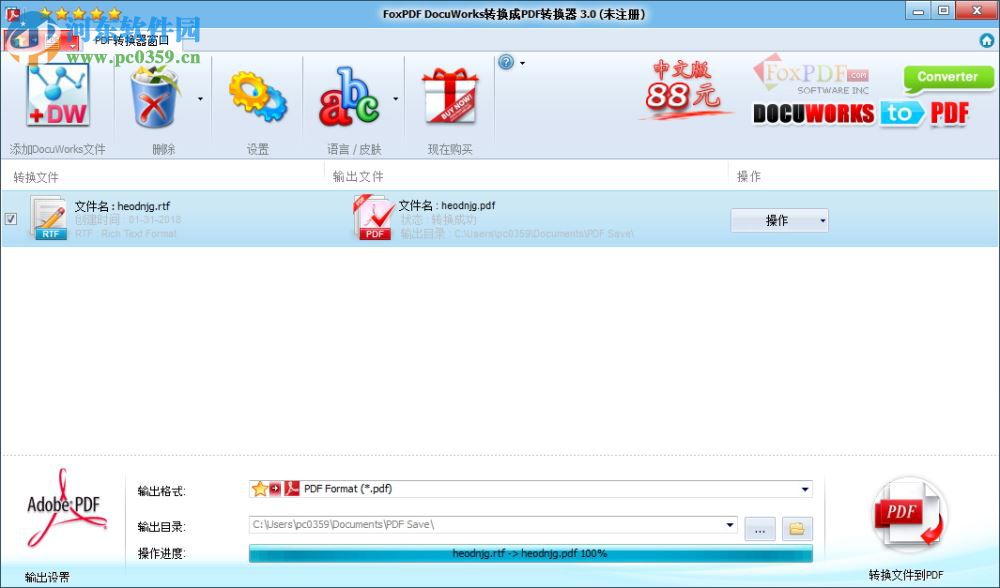Click the 语言/皮肤 abc icon
Image resolution: width=1000 pixels, height=588 pixels.
click(350, 100)
